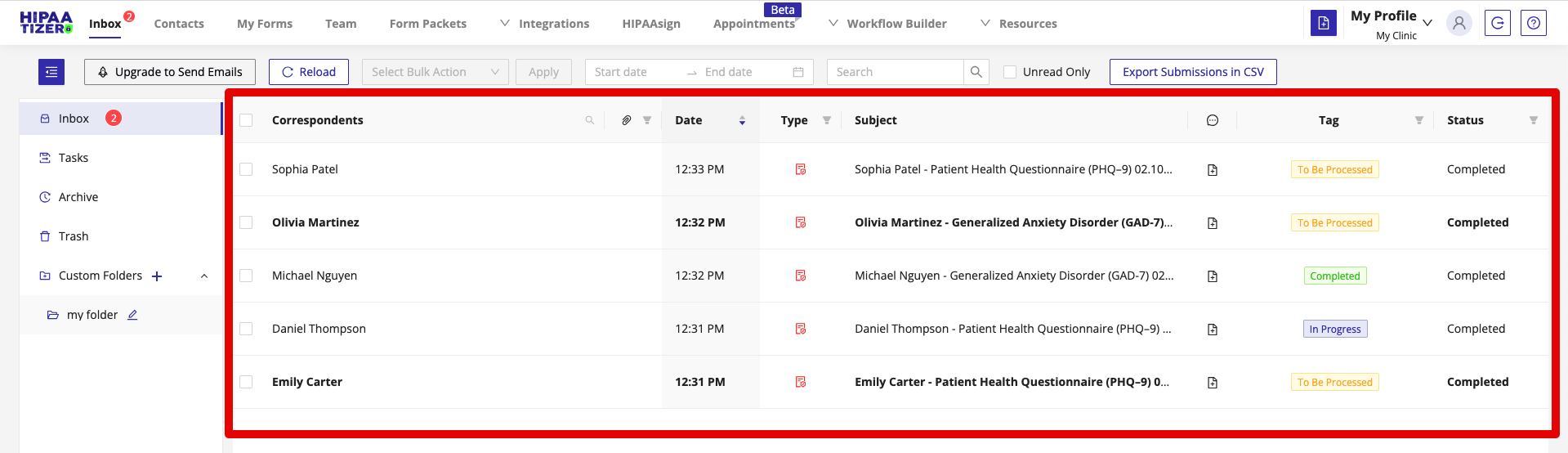The height and width of the screenshot is (453, 1568).
Task: Open the help question mark icon
Action: point(1533,23)
